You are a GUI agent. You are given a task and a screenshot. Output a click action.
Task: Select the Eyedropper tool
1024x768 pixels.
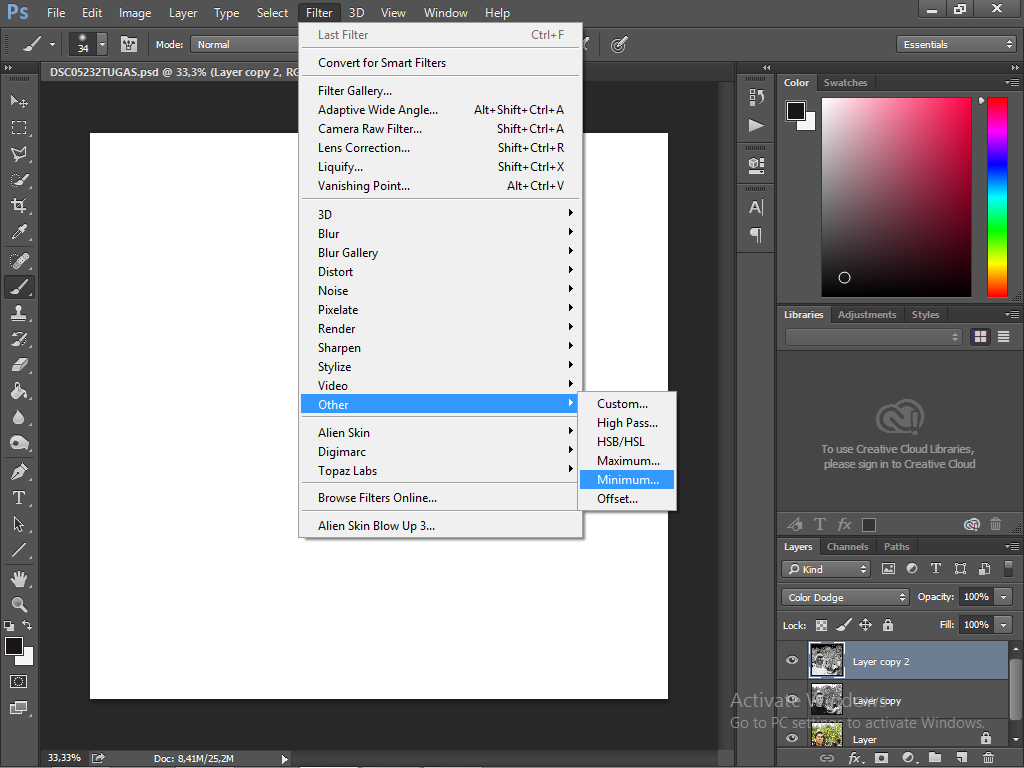(19, 232)
